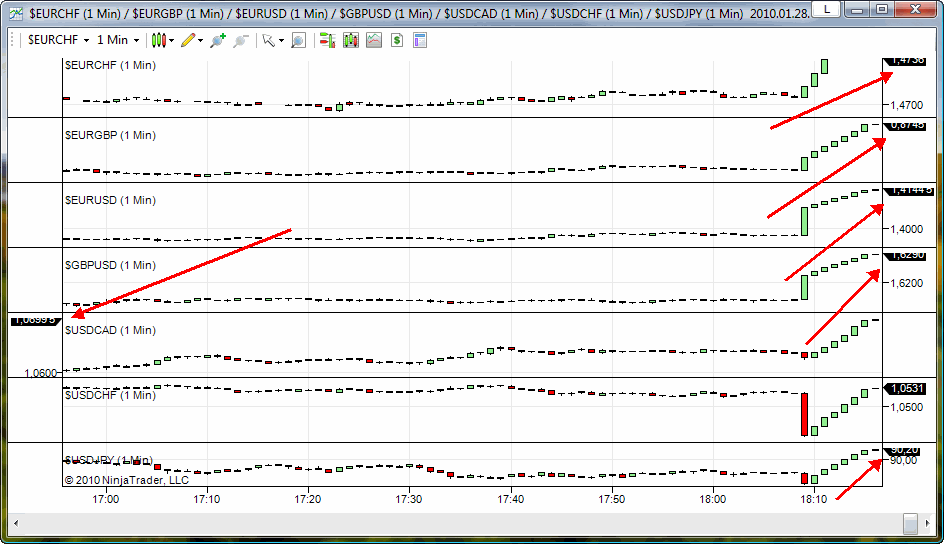Click the 17:30 time axis label
This screenshot has width=944, height=544.
click(409, 499)
